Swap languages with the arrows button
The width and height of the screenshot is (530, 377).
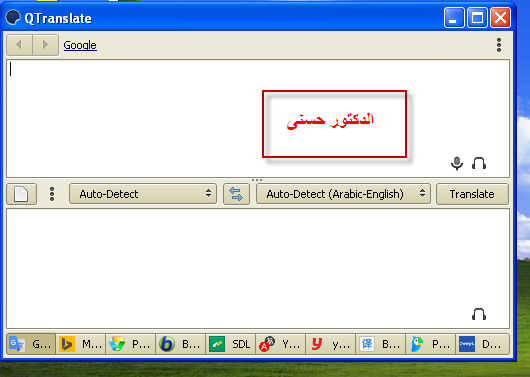coord(236,194)
